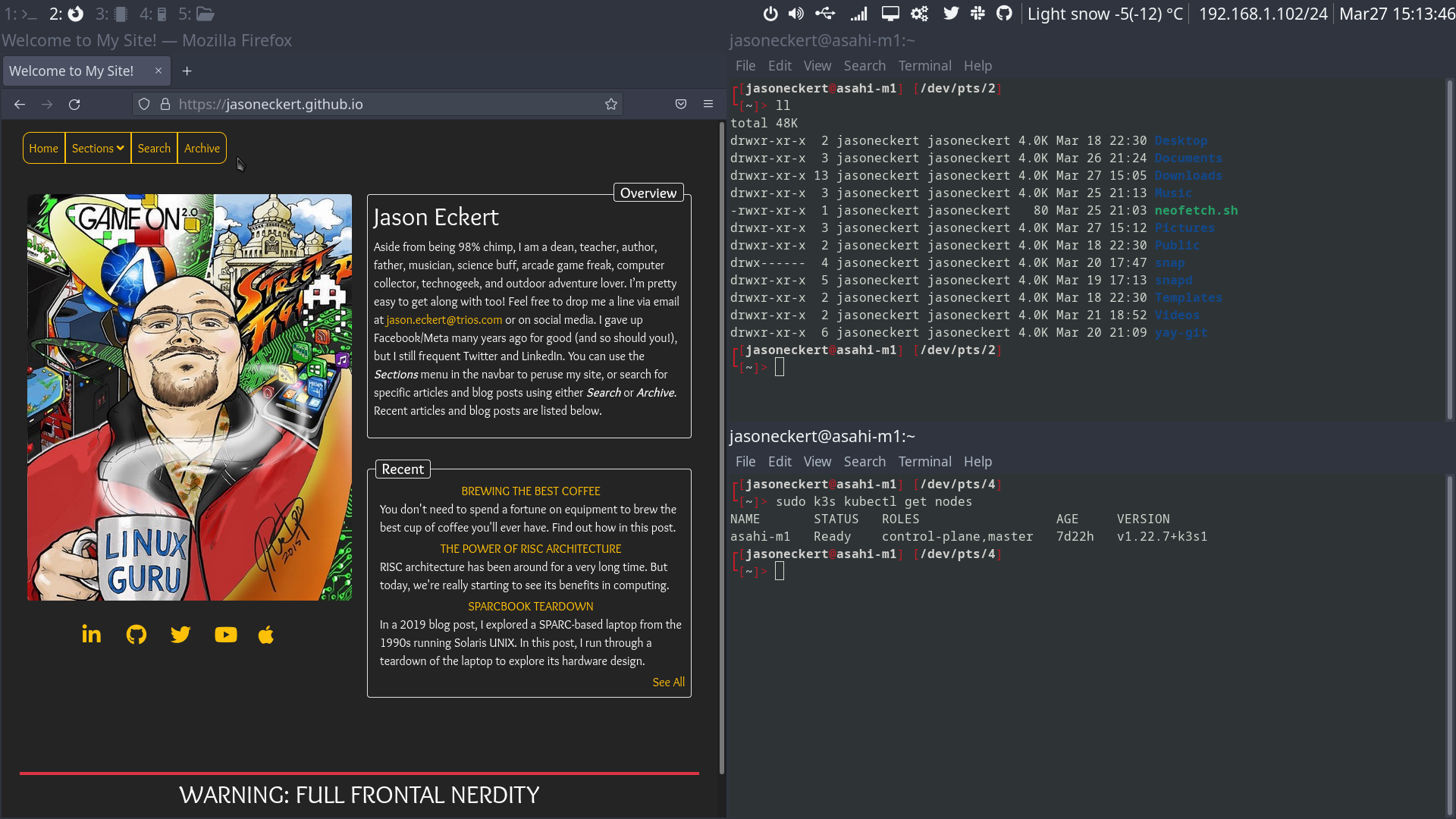Click the YouTube social icon
The width and height of the screenshot is (1456, 819).
[225, 634]
